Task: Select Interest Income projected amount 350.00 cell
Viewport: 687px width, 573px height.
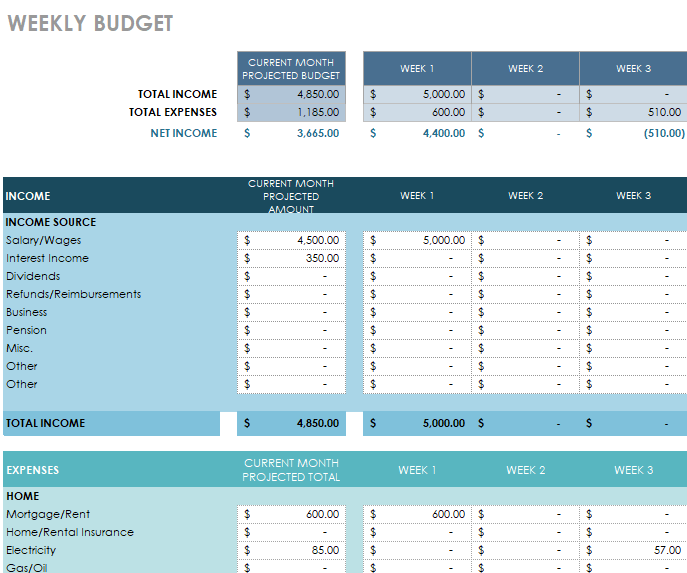Action: coord(292,258)
